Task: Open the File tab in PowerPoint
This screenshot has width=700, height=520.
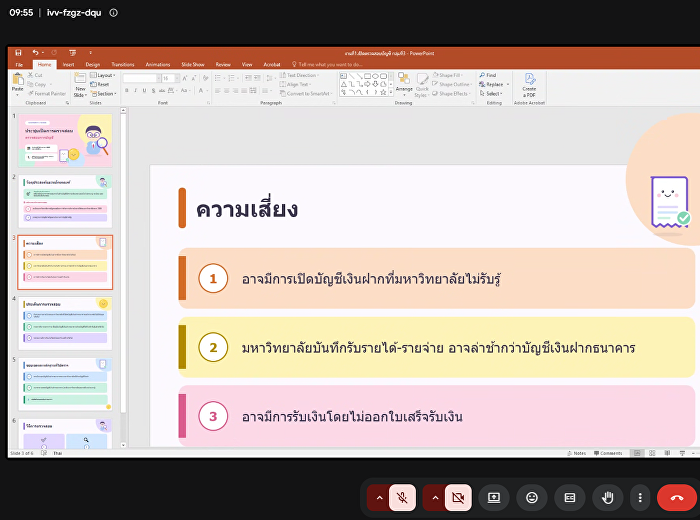Action: pyautogui.click(x=19, y=65)
